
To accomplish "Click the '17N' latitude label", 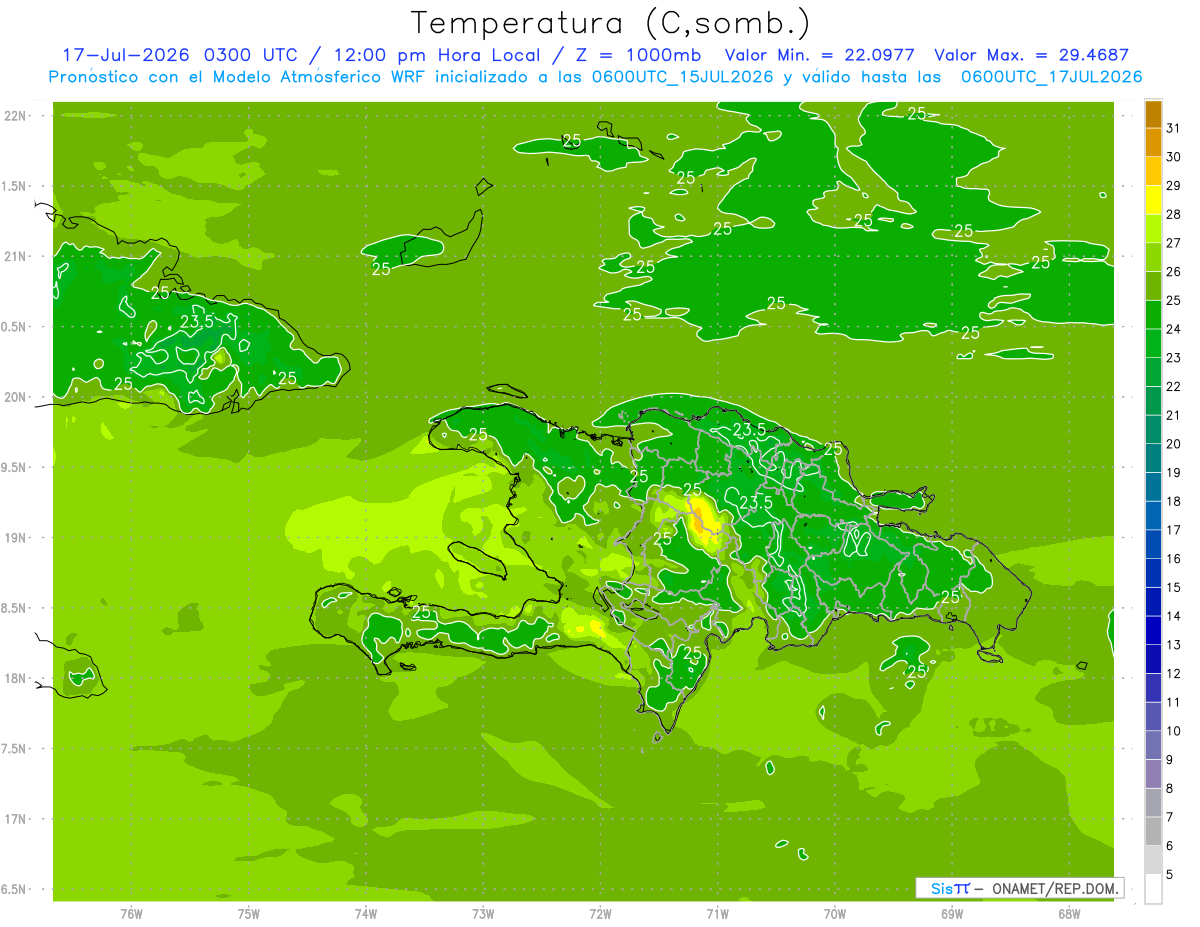I will tap(14, 819).
